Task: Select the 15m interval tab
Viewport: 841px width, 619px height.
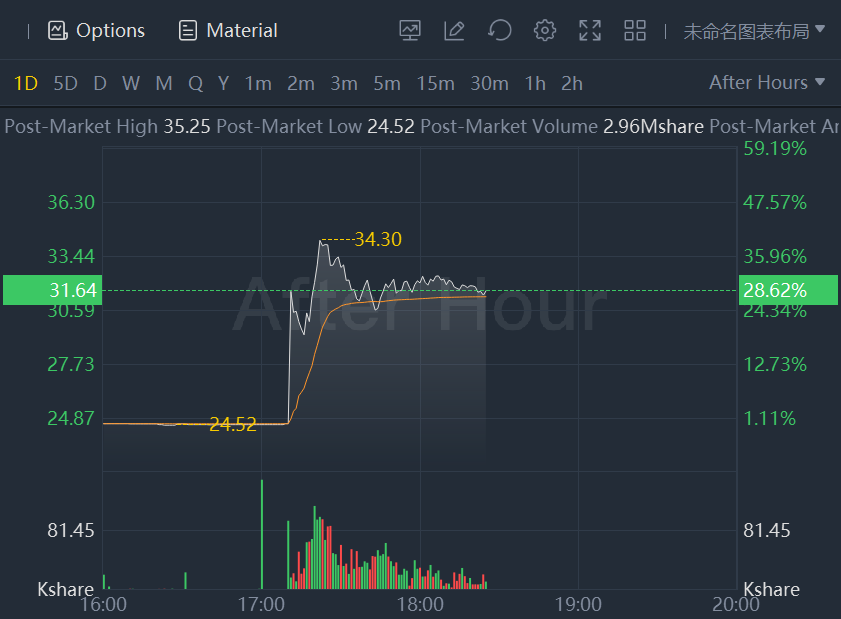Action: click(x=436, y=84)
